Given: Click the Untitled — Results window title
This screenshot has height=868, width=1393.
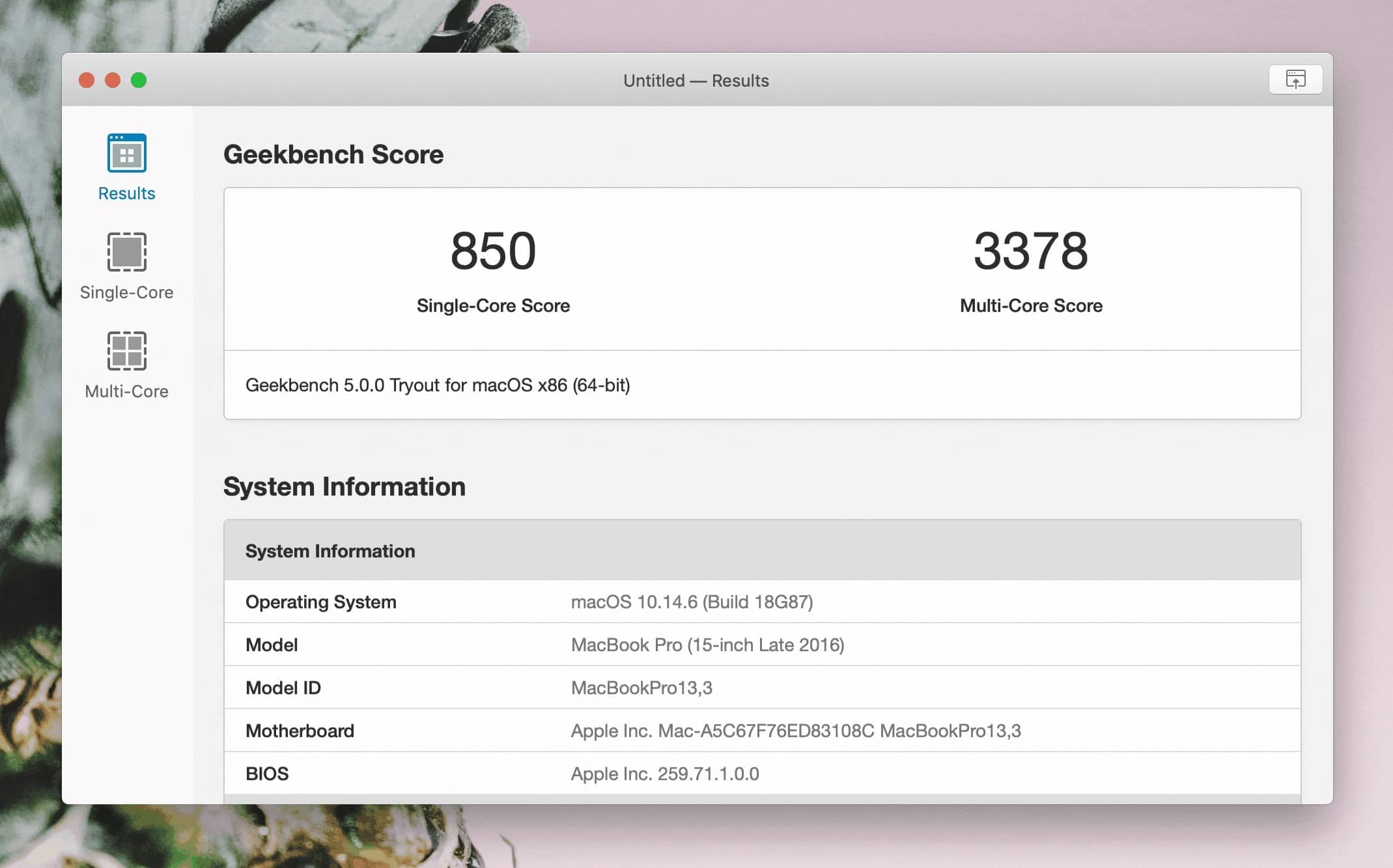Looking at the screenshot, I should pyautogui.click(x=696, y=81).
